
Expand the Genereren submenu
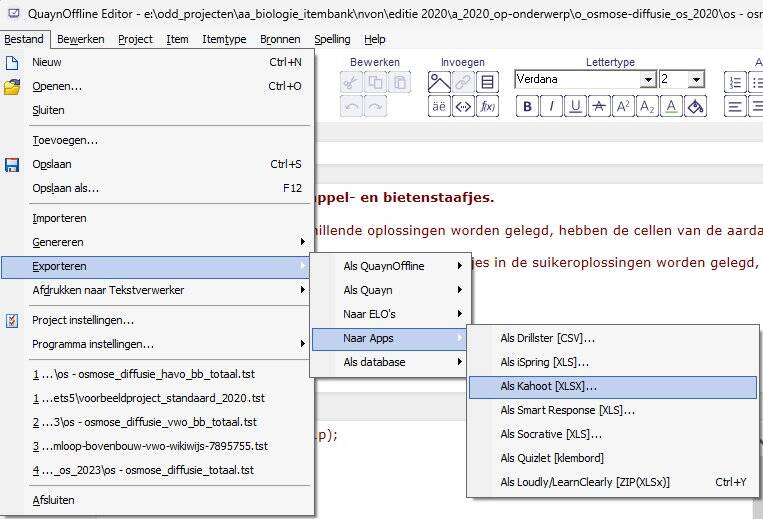coord(156,242)
